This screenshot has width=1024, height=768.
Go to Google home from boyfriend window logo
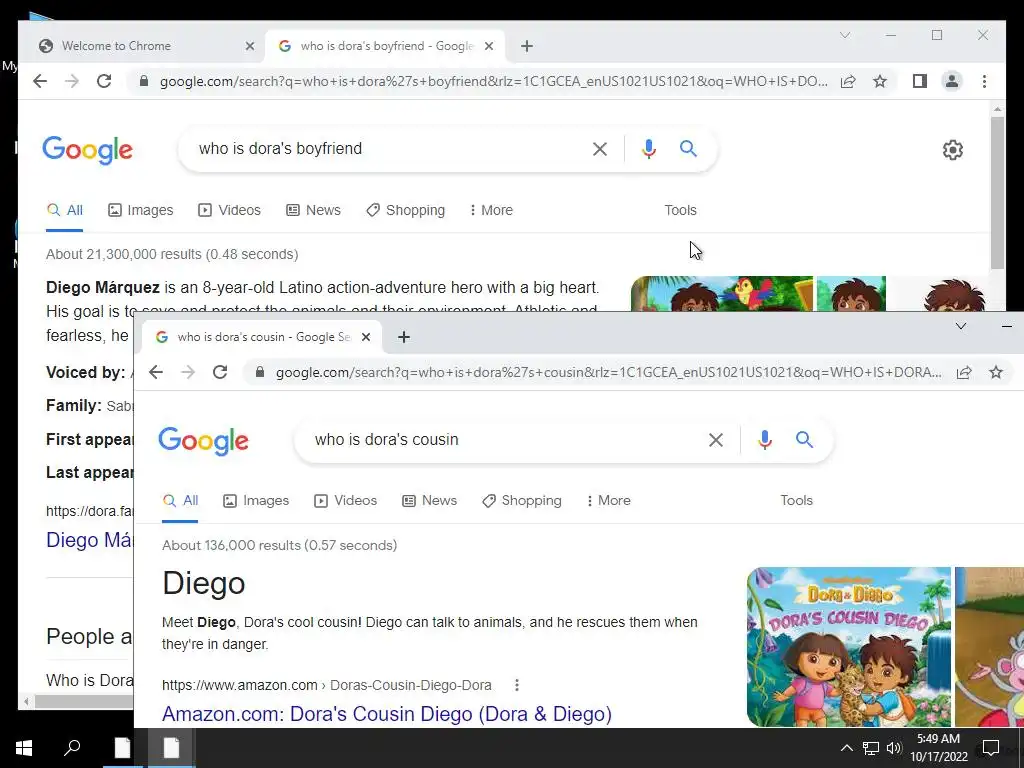pos(88,150)
